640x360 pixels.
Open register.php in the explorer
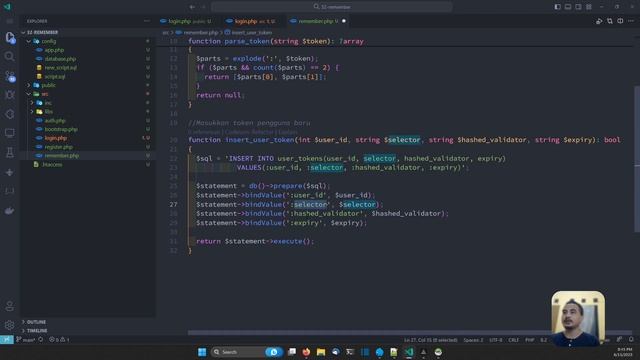(58, 147)
